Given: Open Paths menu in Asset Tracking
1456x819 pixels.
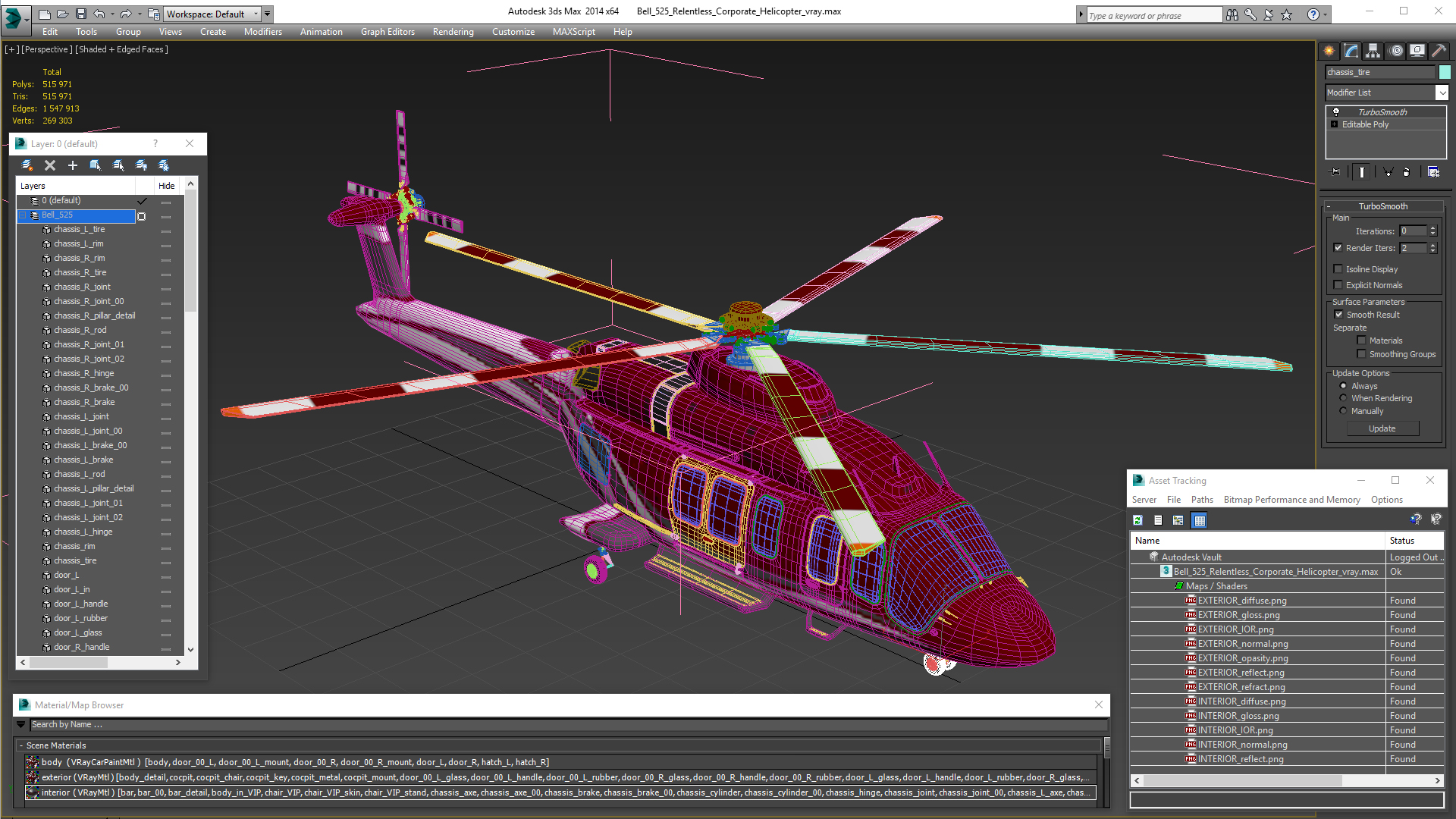Looking at the screenshot, I should [x=1202, y=500].
